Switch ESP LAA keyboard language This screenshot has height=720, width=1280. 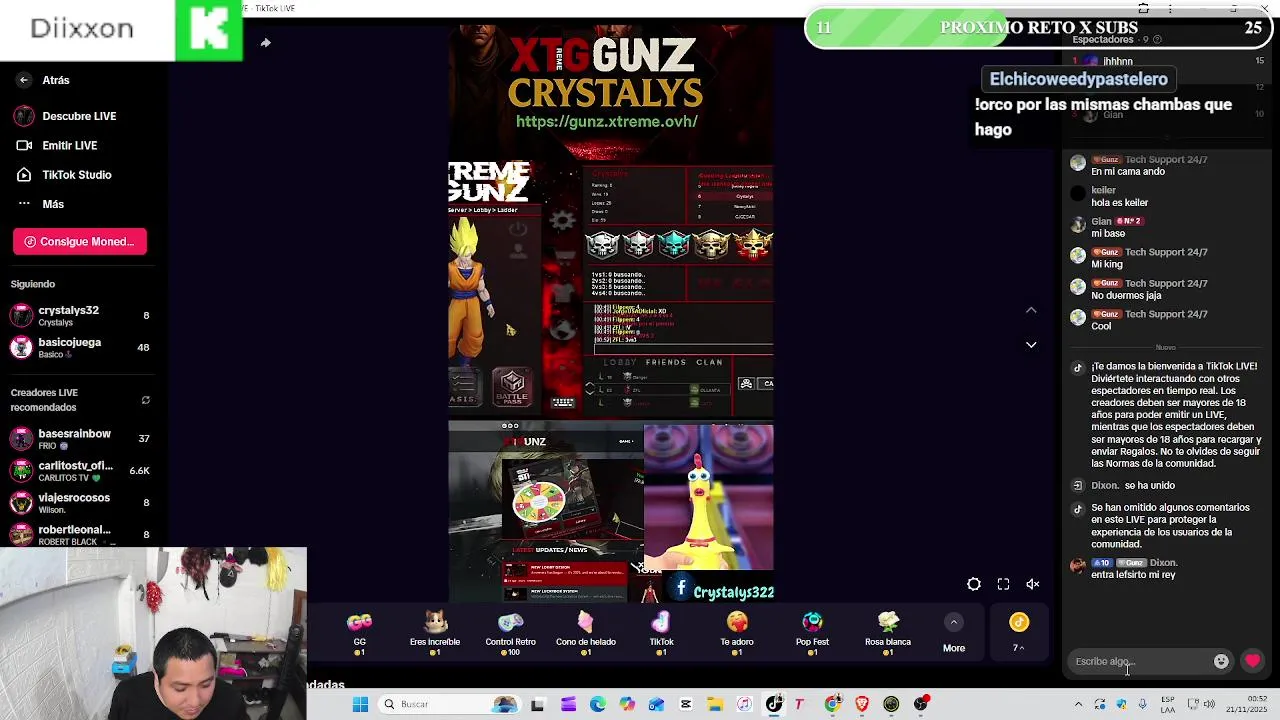pos(1167,704)
